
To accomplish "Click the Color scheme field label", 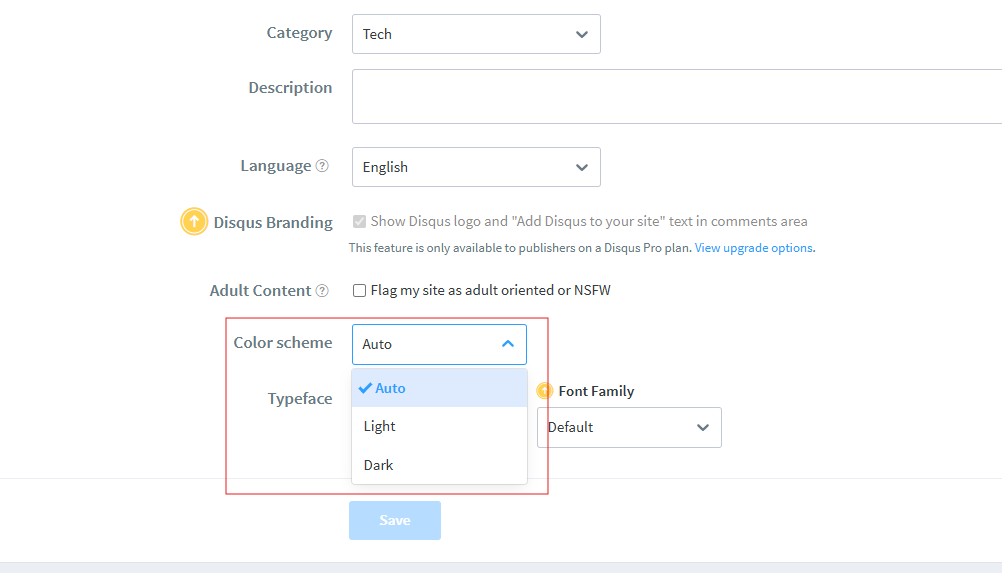I will point(283,343).
